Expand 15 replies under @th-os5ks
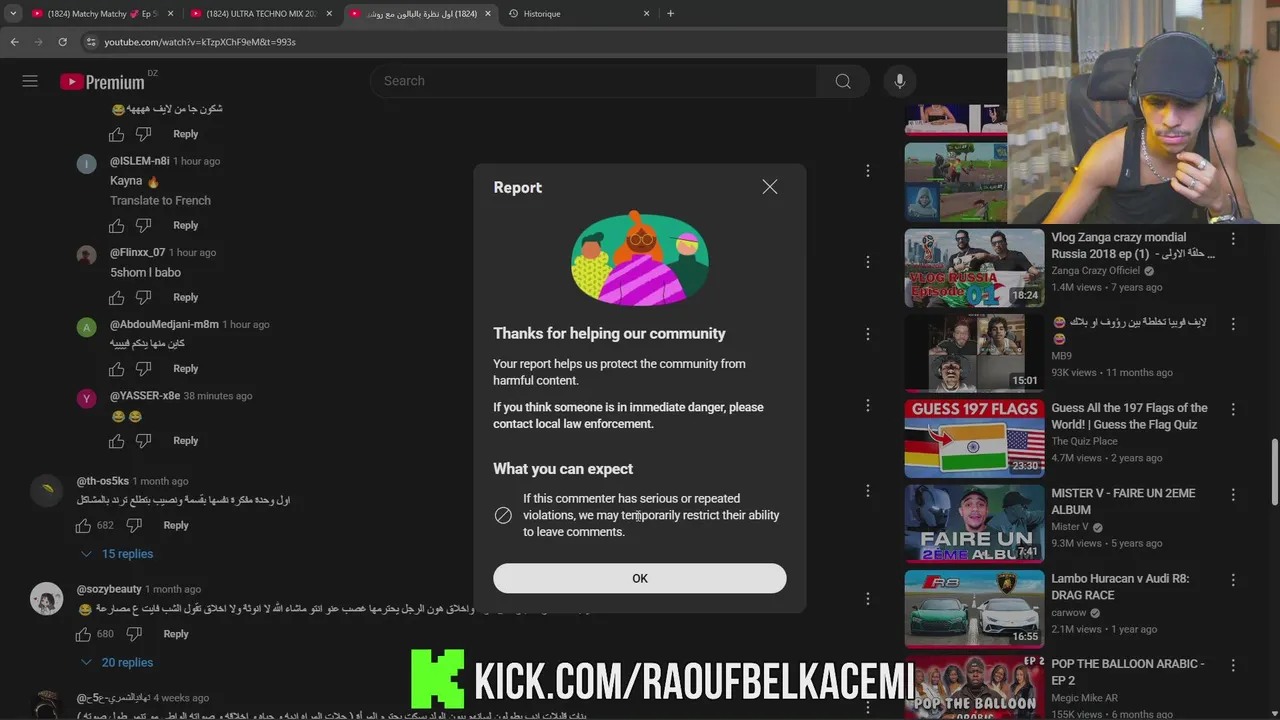Image resolution: width=1280 pixels, height=720 pixels. click(x=116, y=554)
